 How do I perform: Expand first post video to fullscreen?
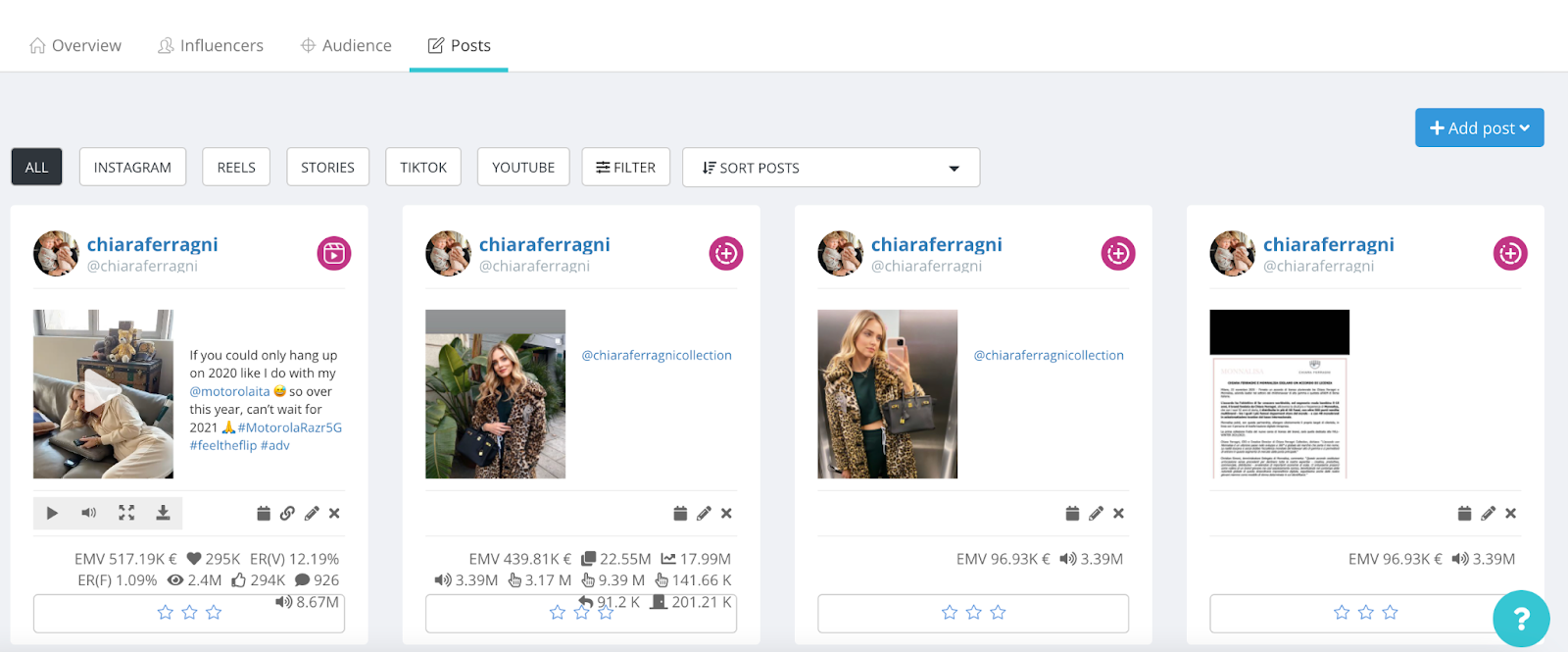[x=126, y=513]
